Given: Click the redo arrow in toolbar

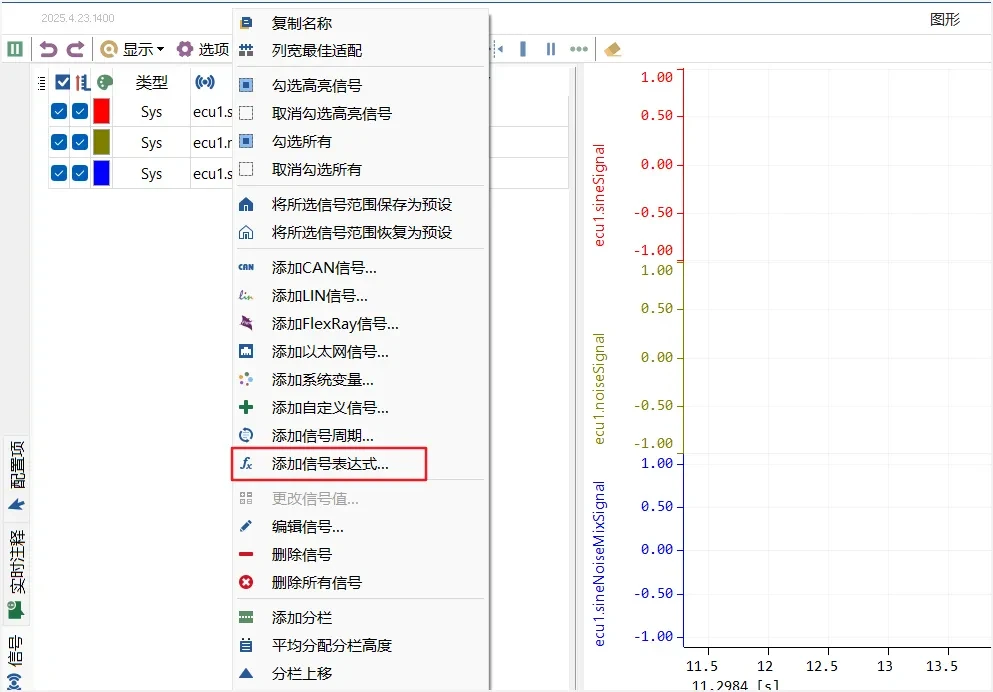Looking at the screenshot, I should coord(75,49).
